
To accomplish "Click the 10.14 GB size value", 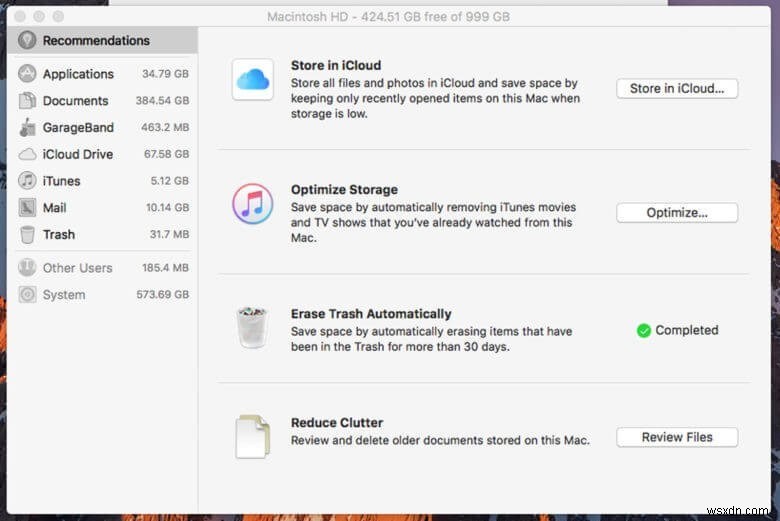I will [167, 208].
